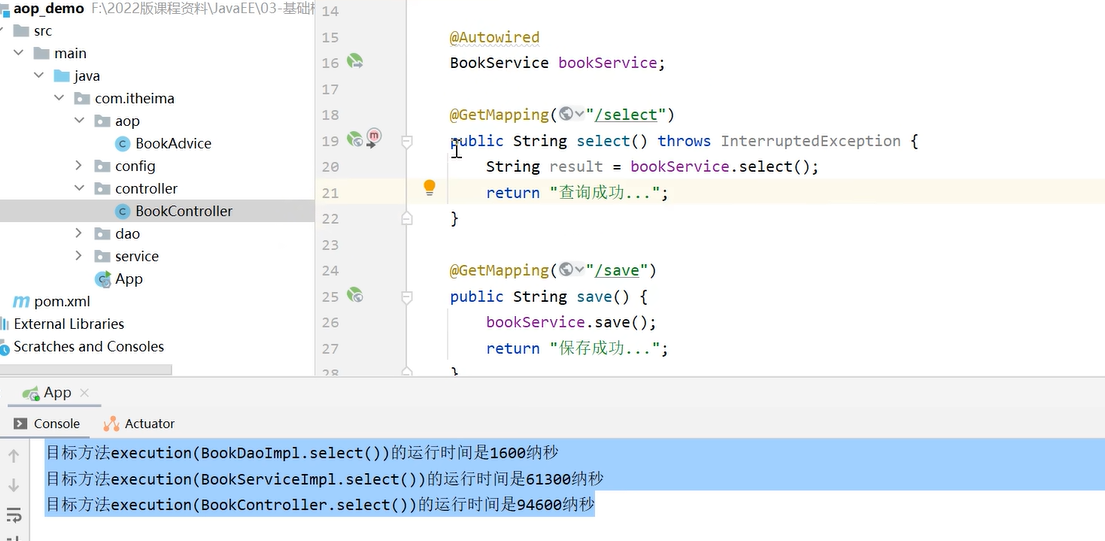1105x541 pixels.
Task: Fold the save() method at line 25
Action: [407, 297]
